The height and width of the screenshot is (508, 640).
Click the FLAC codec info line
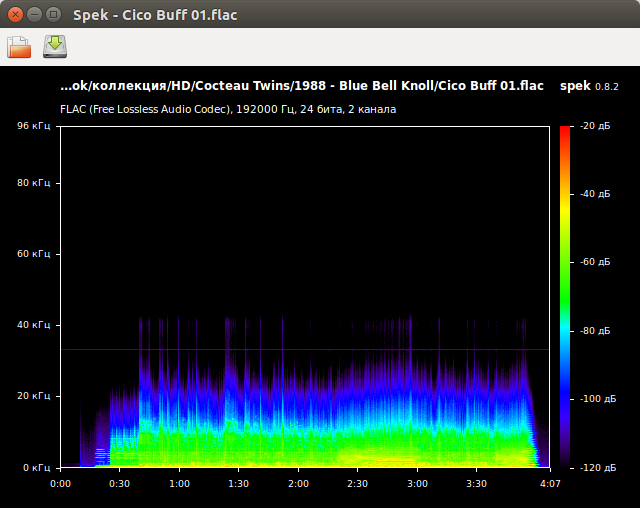[x=228, y=108]
